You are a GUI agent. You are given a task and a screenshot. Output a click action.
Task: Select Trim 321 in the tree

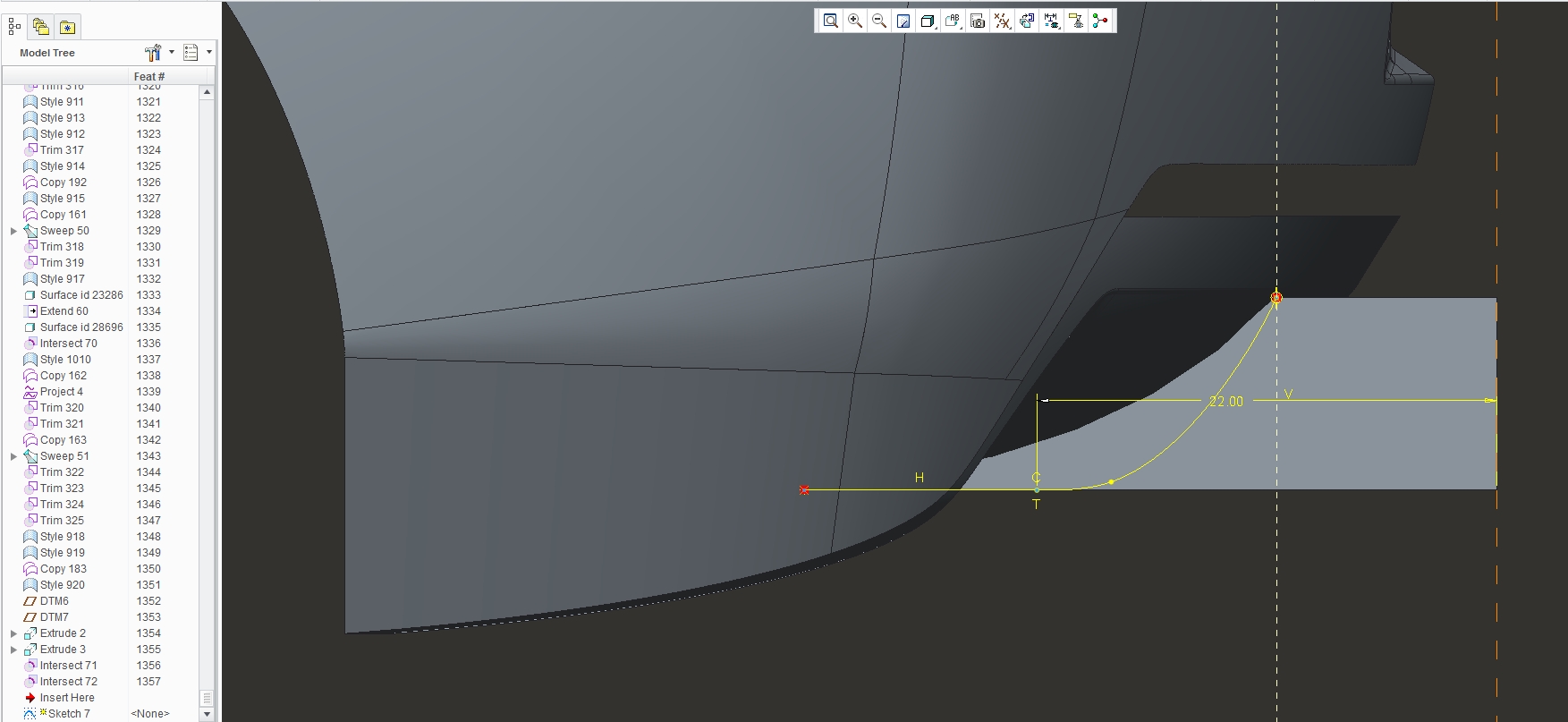pyautogui.click(x=62, y=424)
